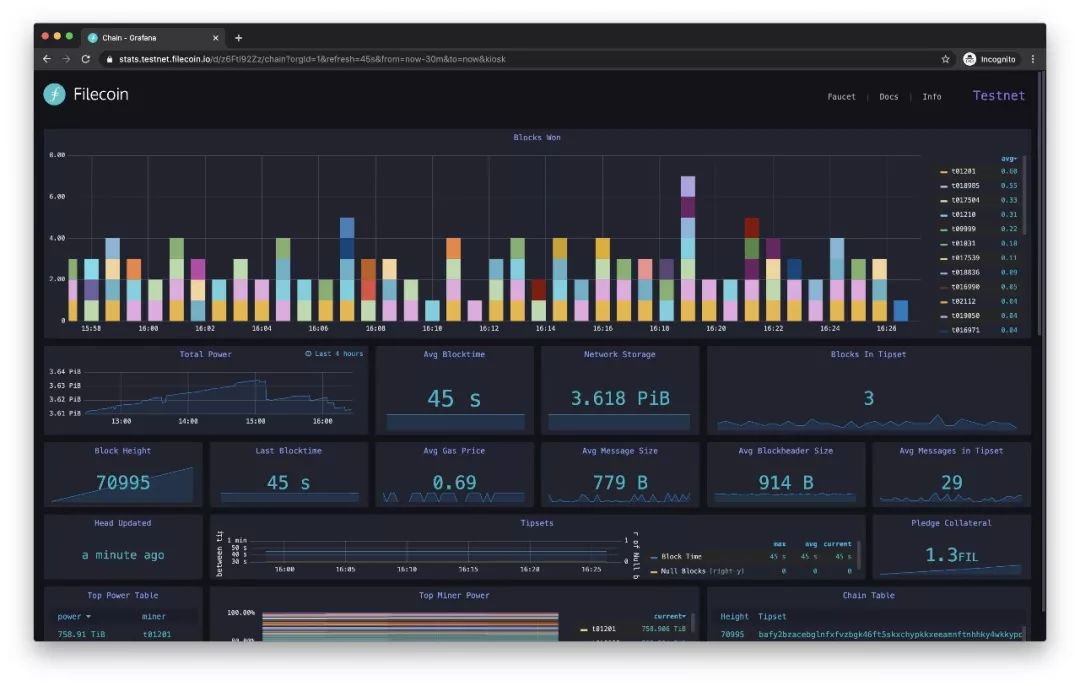Click the Tipsets legend avg column header
The height and width of the screenshot is (686, 1080).
811,544
